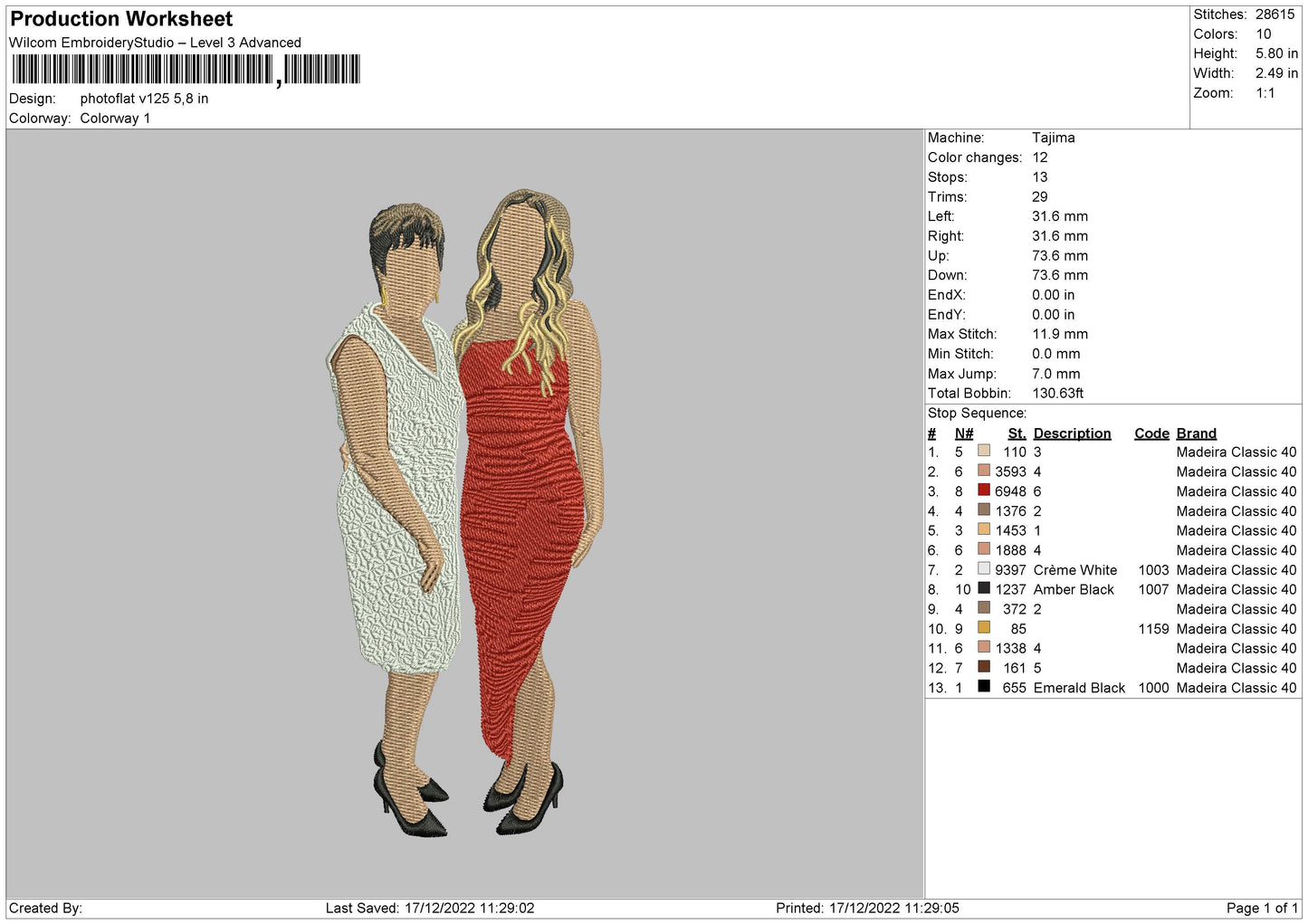Click the 'Printed: 17/12/2022 11:29:05' text
Screen dimensions: 1308x924
(x=867, y=908)
